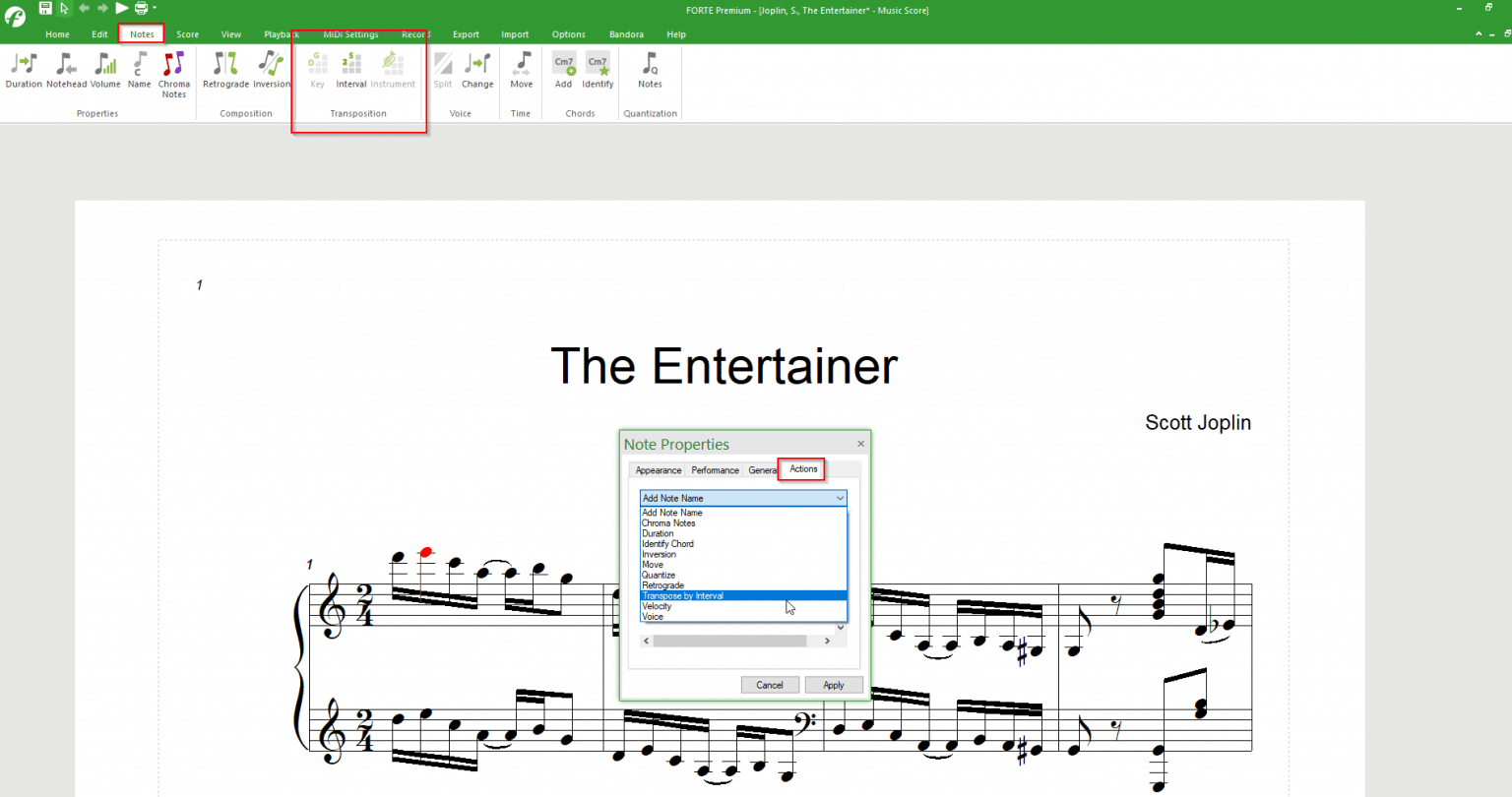Open the Score ribbon tab
Viewport: 1512px width, 797px height.
[187, 34]
